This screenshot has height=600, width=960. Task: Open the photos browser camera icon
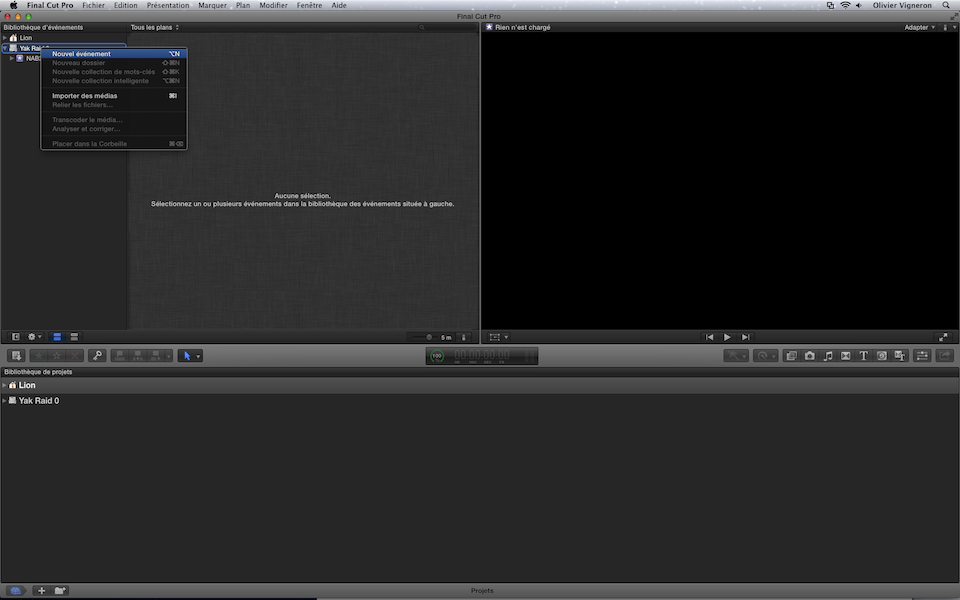pyautogui.click(x=809, y=356)
